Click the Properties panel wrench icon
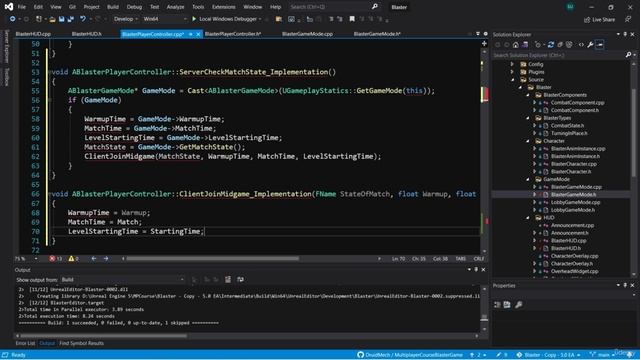Image resolution: width=640 pixels, height=360 pixels. point(519,304)
